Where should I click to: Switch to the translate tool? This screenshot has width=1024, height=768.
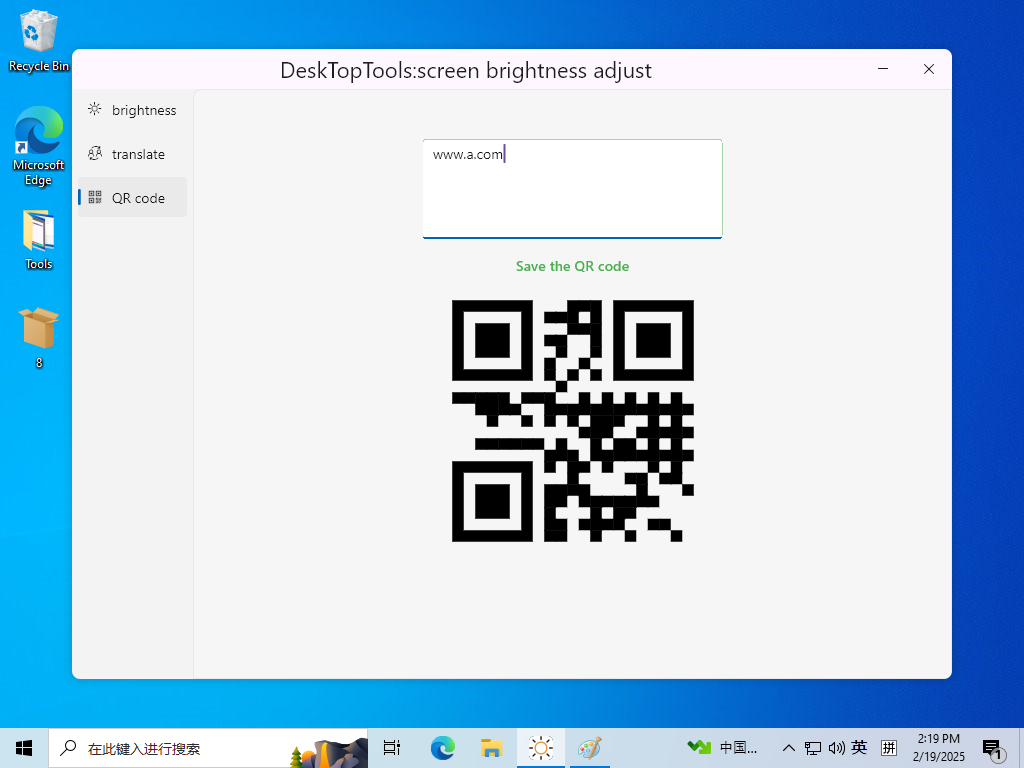point(132,154)
